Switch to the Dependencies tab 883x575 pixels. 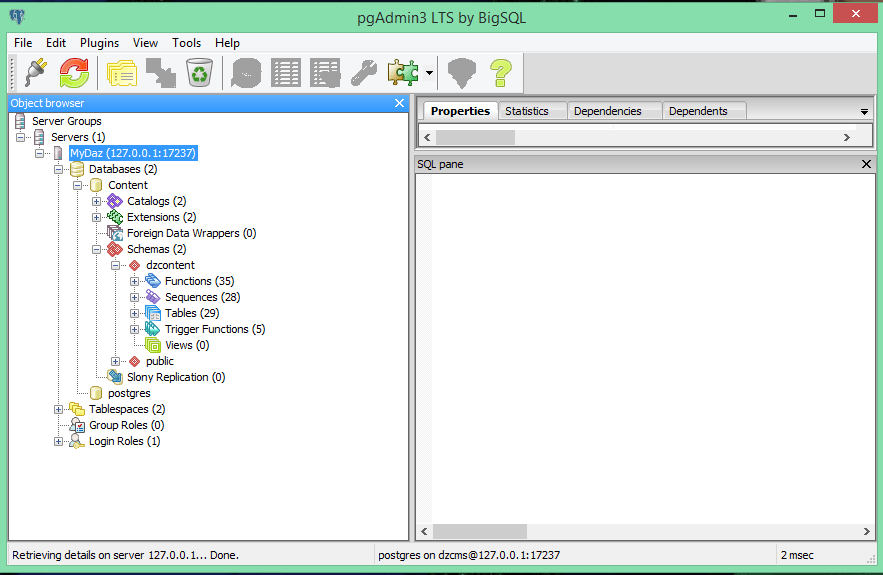608,111
